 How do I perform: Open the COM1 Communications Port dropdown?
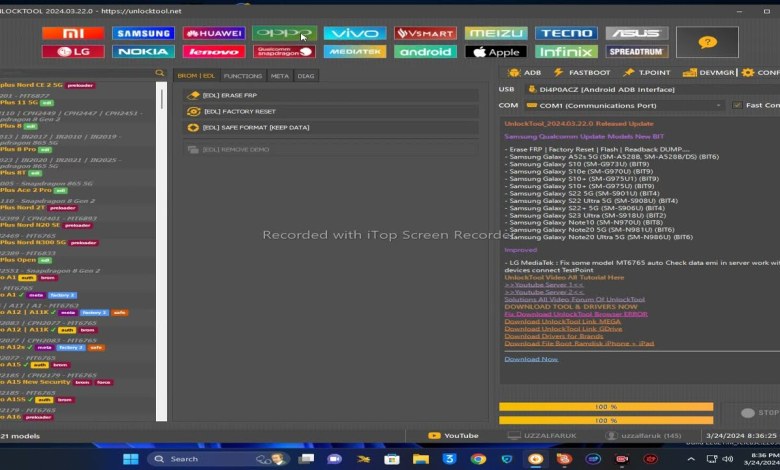[x=624, y=105]
